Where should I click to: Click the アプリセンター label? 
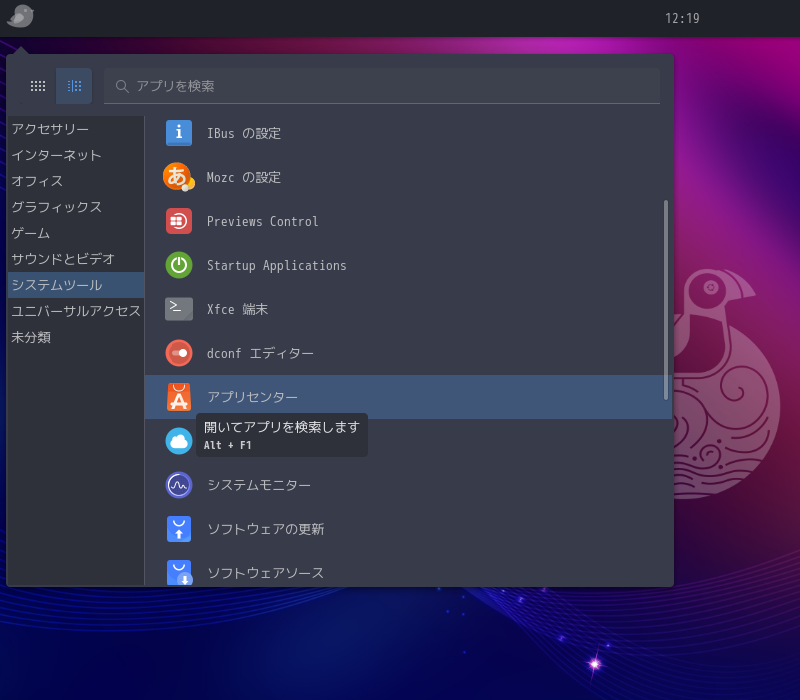[x=253, y=397]
